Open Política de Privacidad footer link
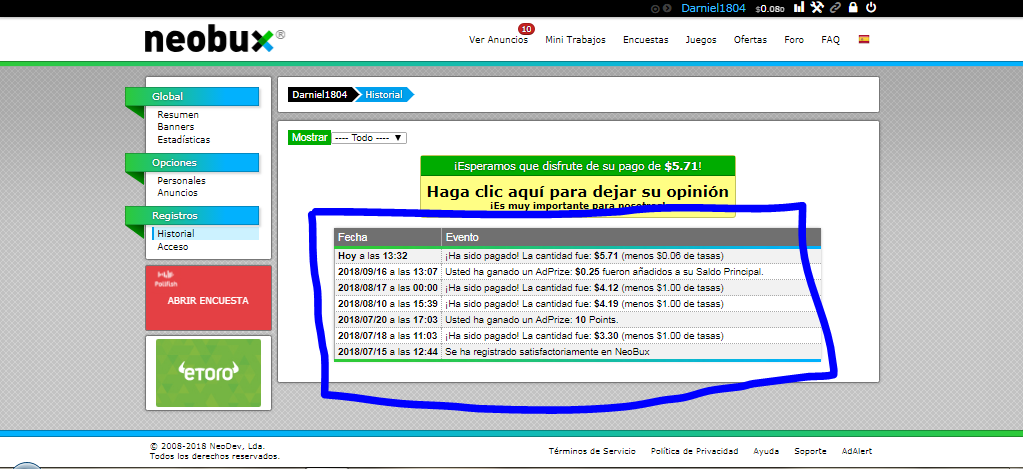This screenshot has width=1023, height=469. coord(694,451)
